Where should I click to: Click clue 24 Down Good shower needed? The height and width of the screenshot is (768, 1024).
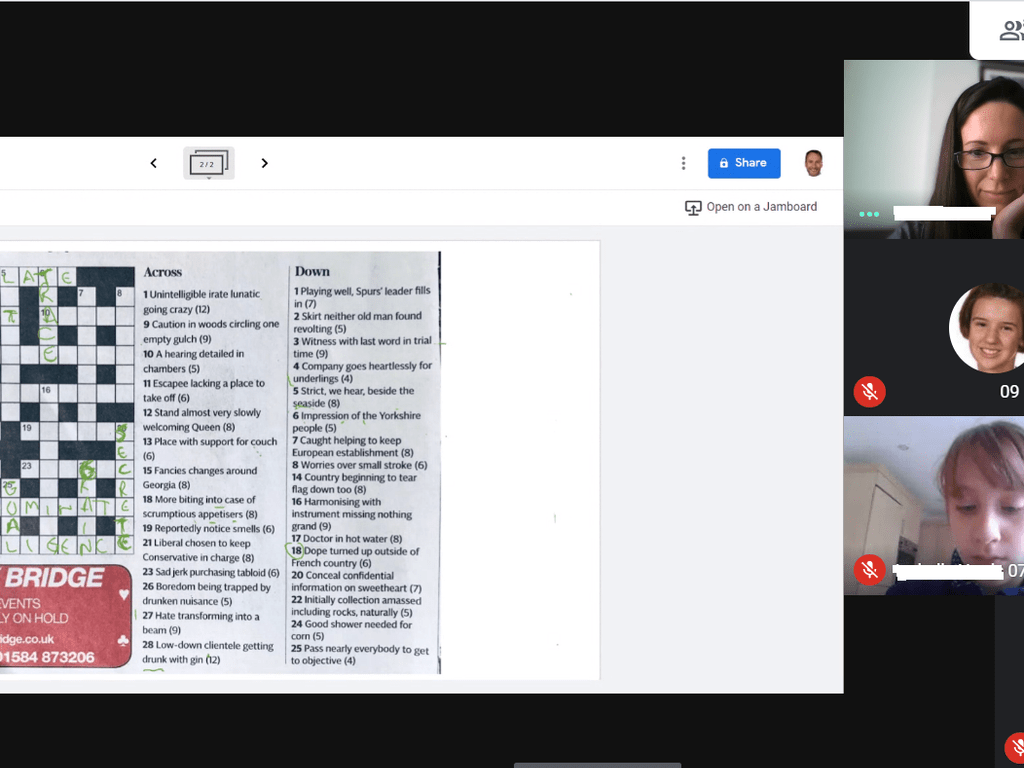pos(351,630)
